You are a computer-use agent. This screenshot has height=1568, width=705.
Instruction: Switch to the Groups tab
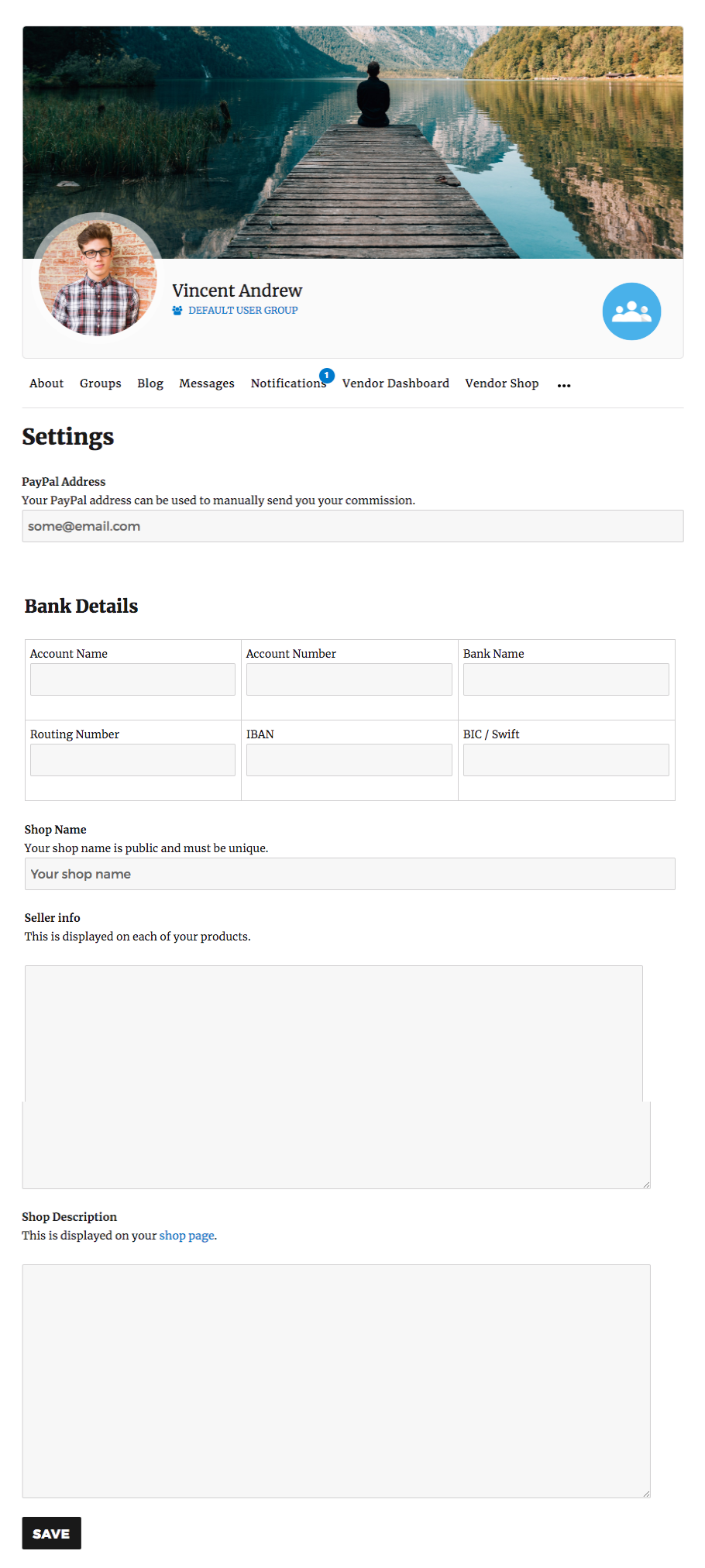101,383
